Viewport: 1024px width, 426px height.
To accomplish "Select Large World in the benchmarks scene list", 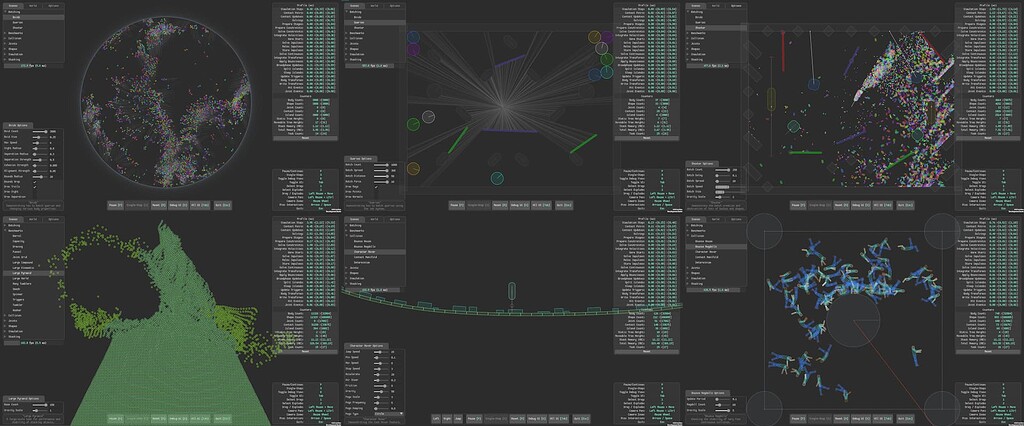I will point(20,278).
